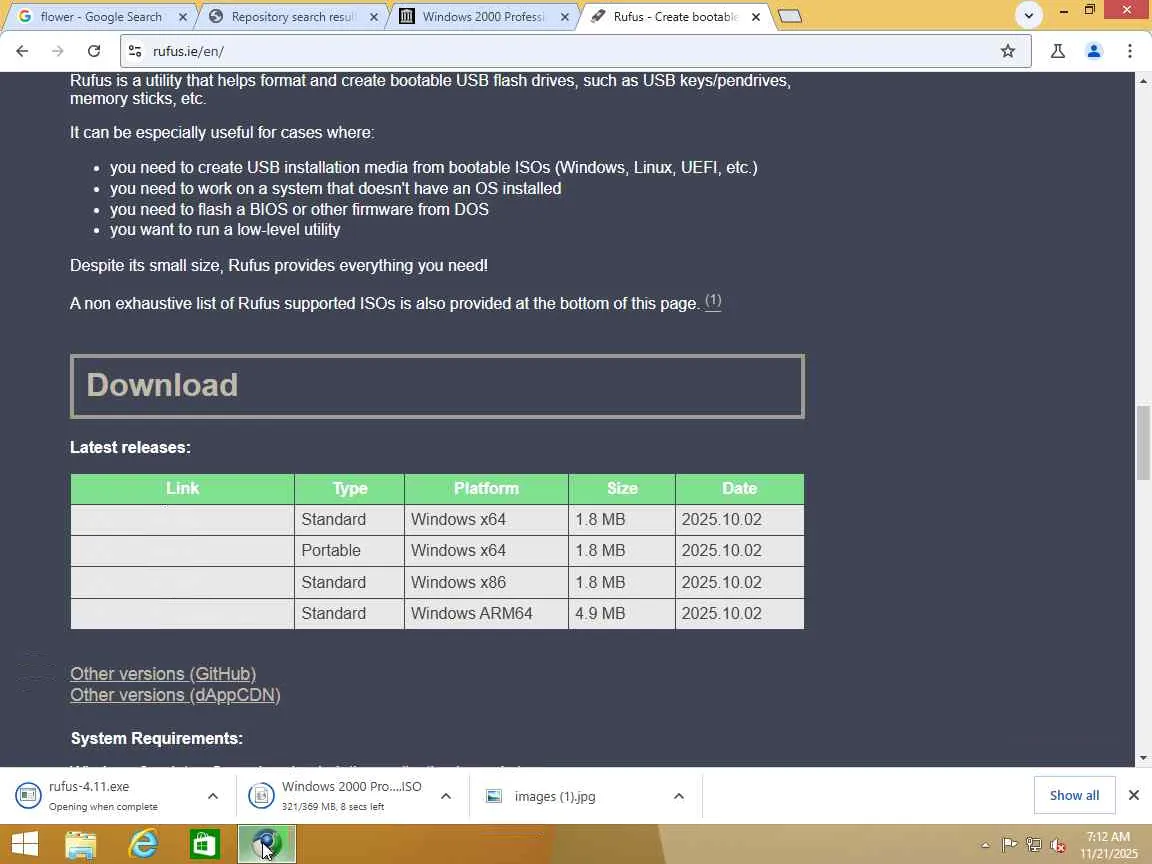Click the Chrome taskbar icon
This screenshot has height=864, width=1152.
click(x=267, y=844)
